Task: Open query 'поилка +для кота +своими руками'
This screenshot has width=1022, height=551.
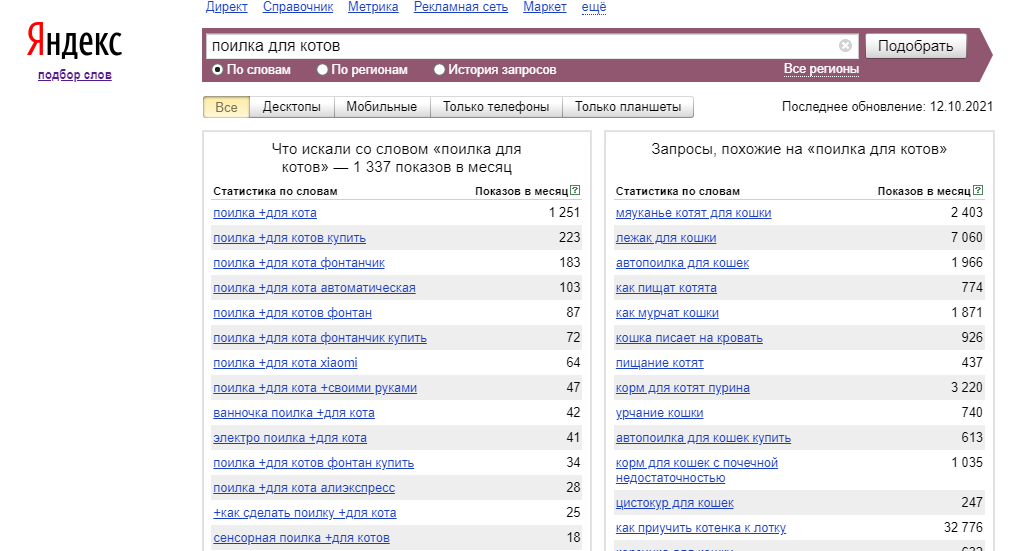Action: [x=315, y=388]
